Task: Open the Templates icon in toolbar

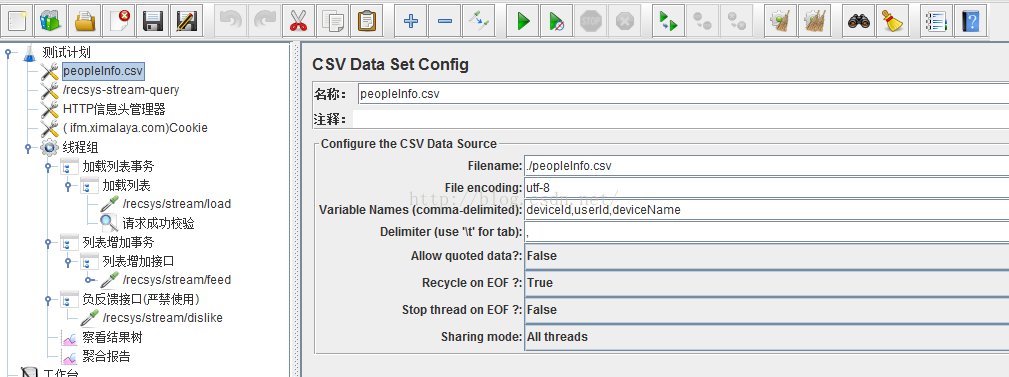Action: (51, 21)
